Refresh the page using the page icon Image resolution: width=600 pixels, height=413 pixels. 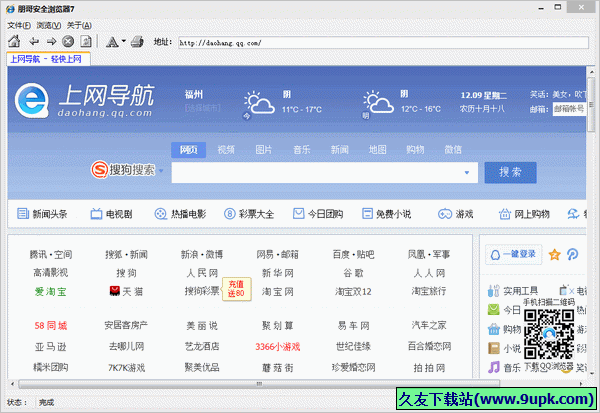pos(86,41)
